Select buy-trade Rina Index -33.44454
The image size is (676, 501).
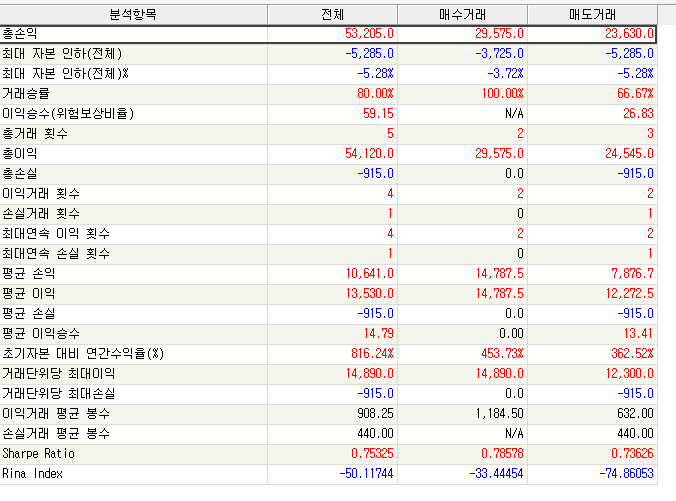pyautogui.click(x=496, y=473)
